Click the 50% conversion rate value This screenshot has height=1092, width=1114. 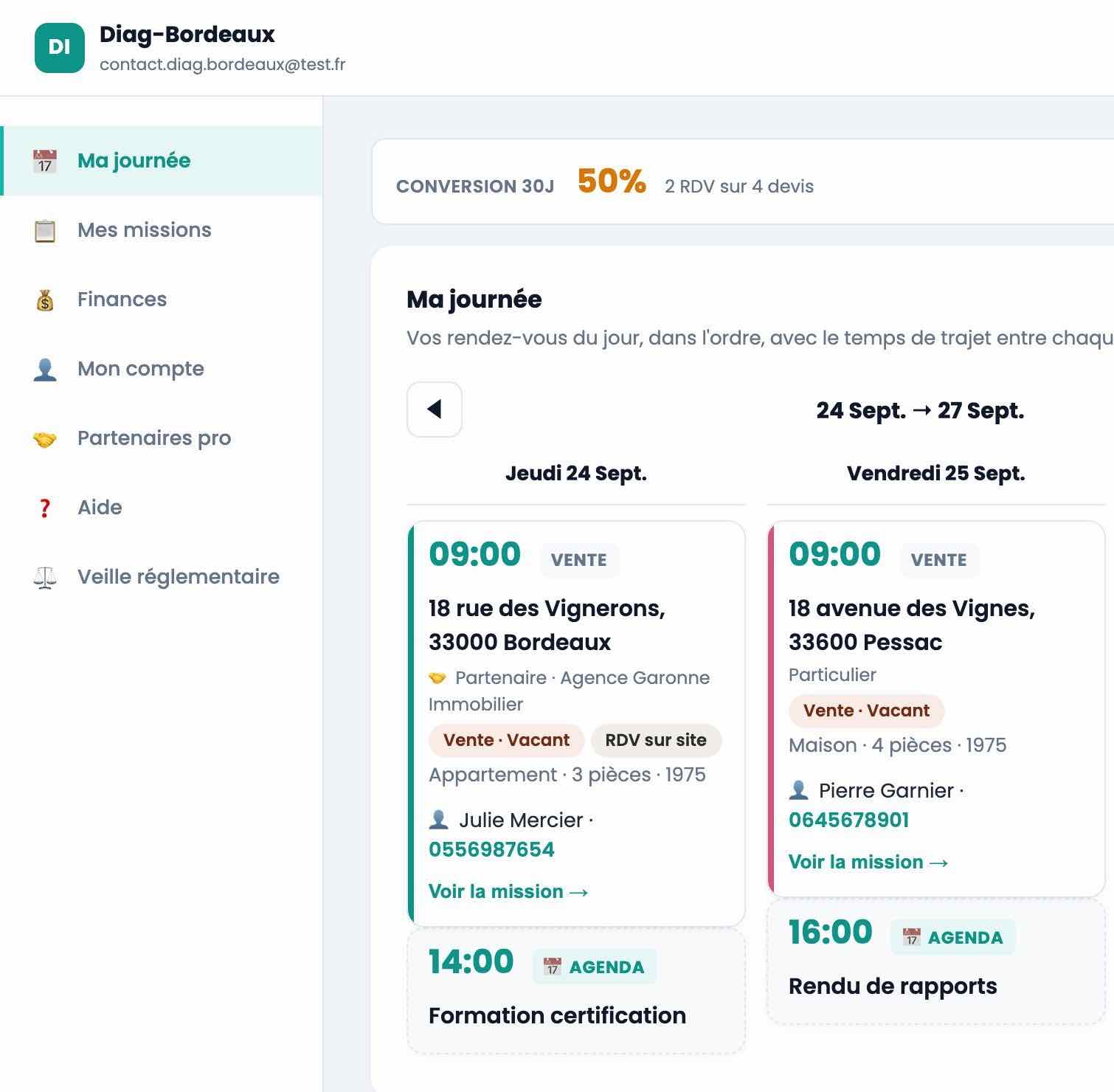click(612, 182)
